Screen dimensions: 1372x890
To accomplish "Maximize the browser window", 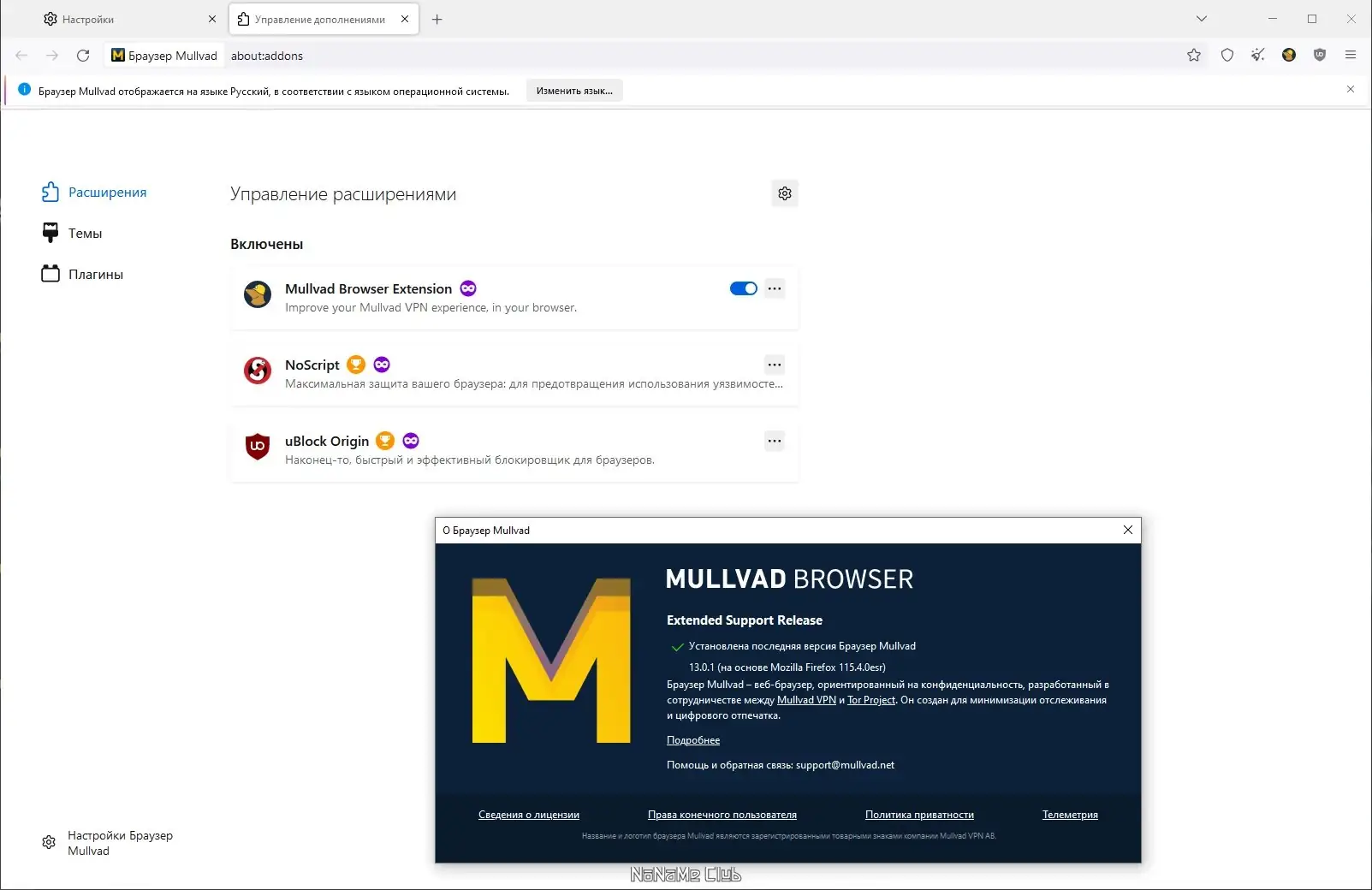I will click(1312, 19).
